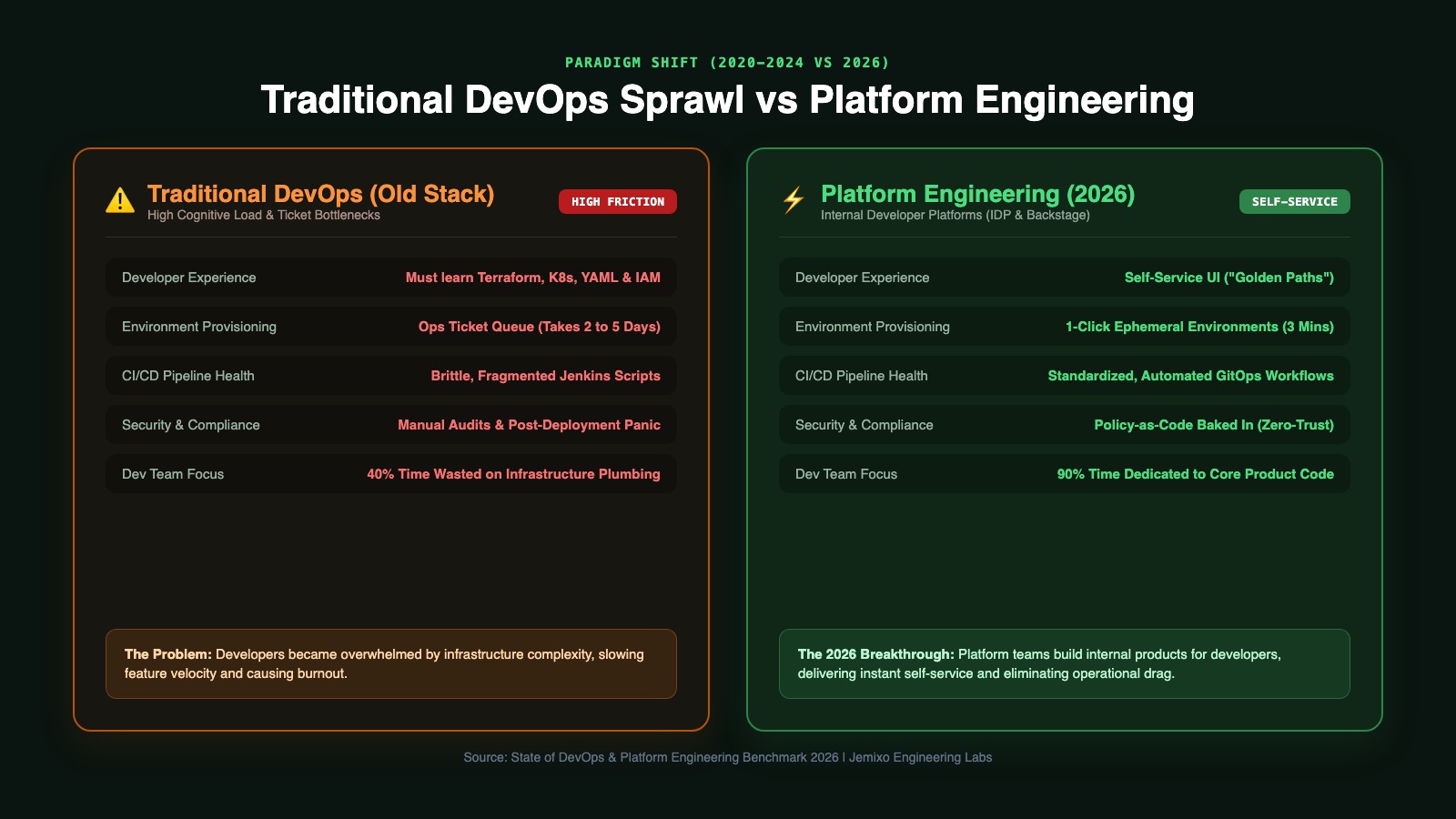
Task: Click 'High Cognitive Load & Ticket Bottlenecks' subtitle
Action: point(264,216)
